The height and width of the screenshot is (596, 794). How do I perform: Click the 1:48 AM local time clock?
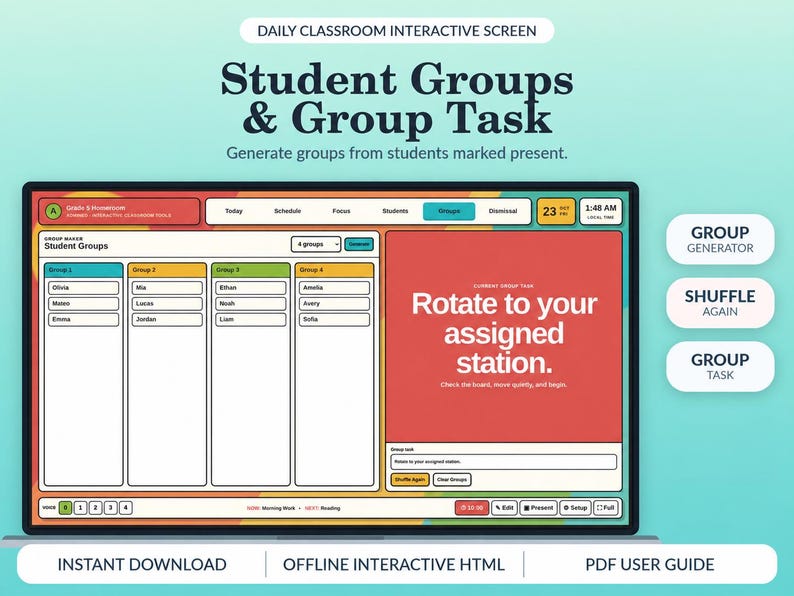601,211
